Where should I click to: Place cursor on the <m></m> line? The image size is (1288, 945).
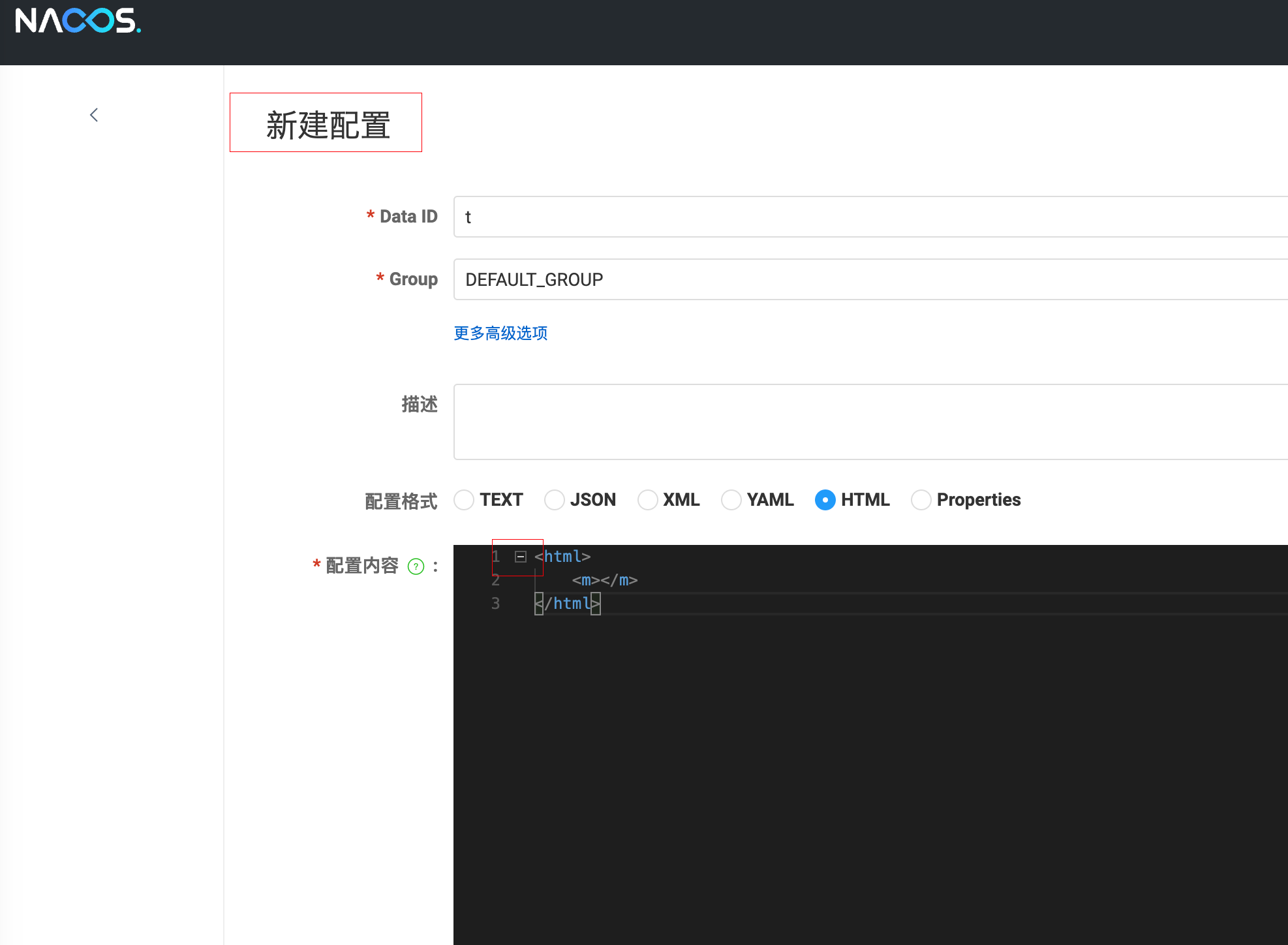(604, 580)
